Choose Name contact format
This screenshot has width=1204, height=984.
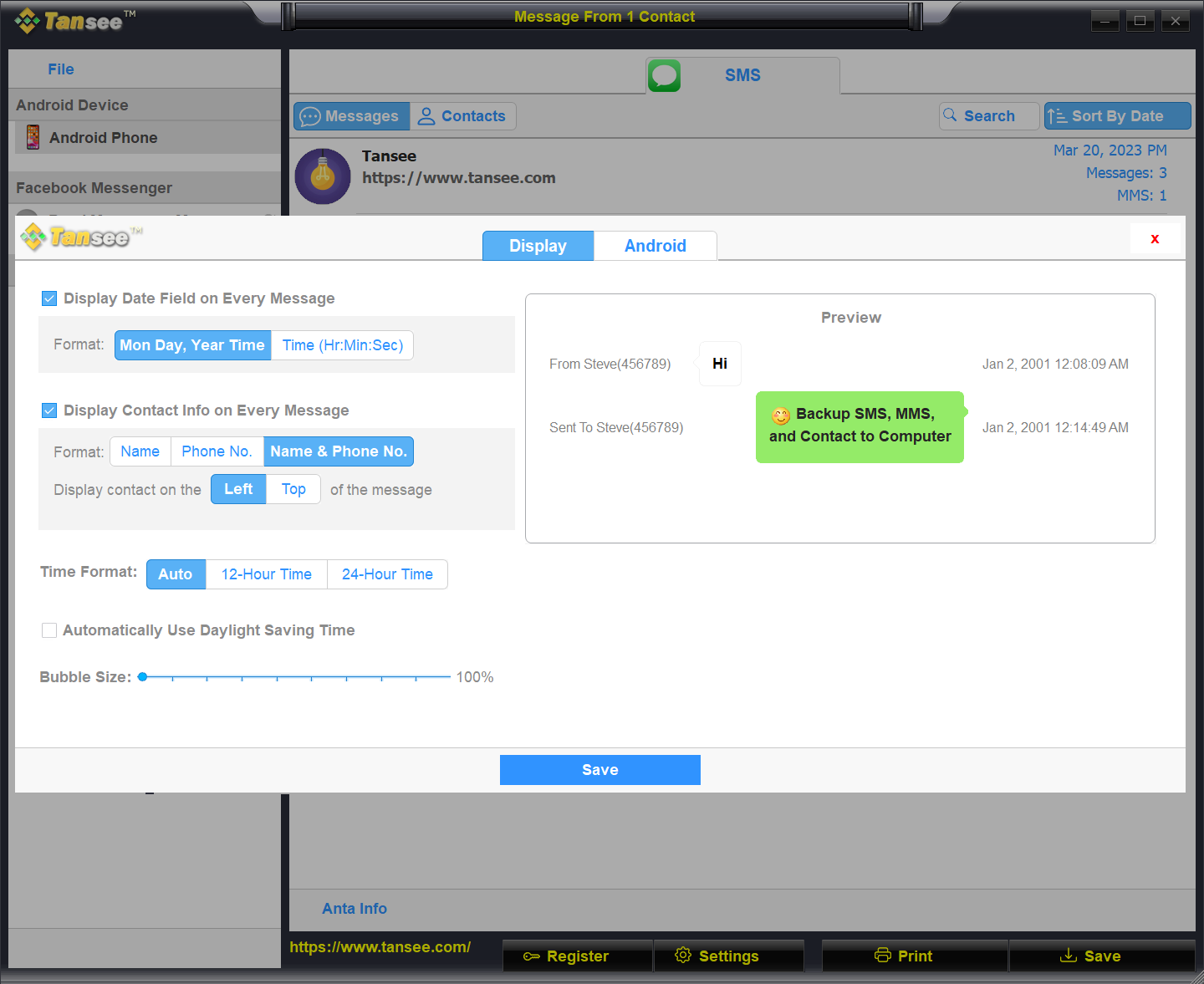140,451
